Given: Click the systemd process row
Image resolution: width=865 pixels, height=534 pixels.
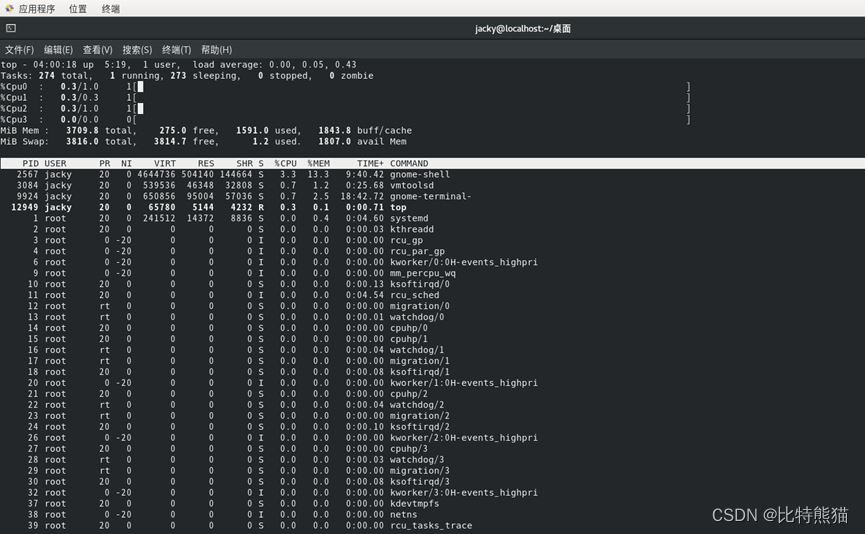Looking at the screenshot, I should pos(409,218).
